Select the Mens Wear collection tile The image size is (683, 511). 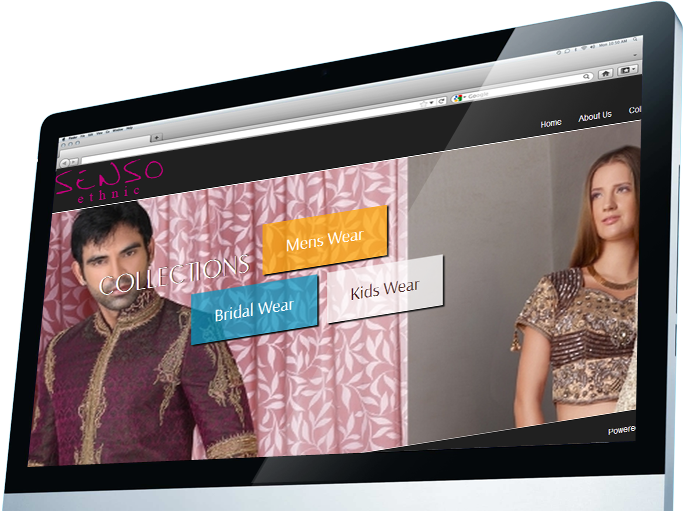pos(324,240)
